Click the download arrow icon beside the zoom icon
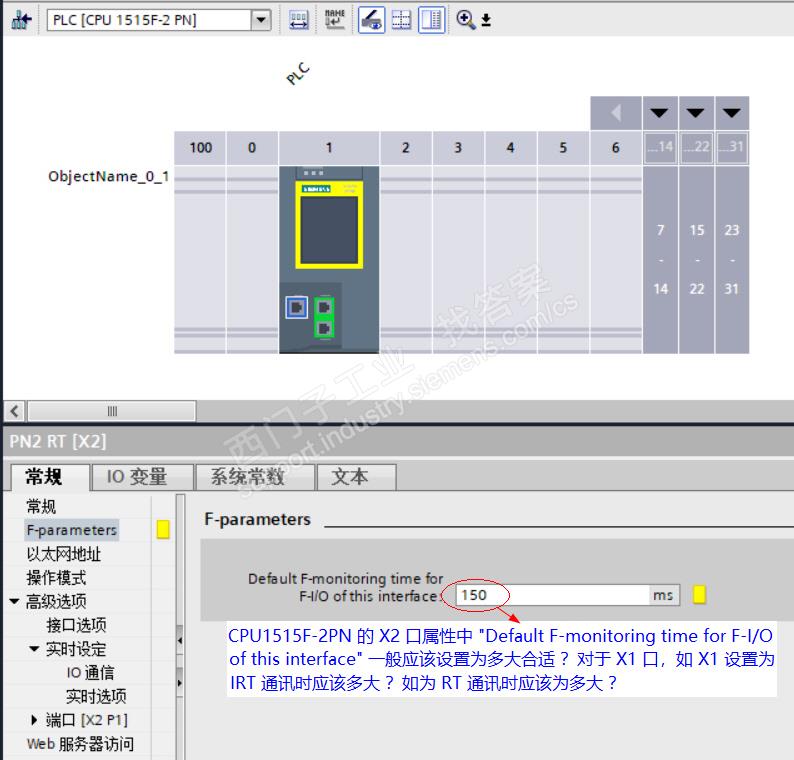Screen dimensions: 794x760 pos(486,20)
